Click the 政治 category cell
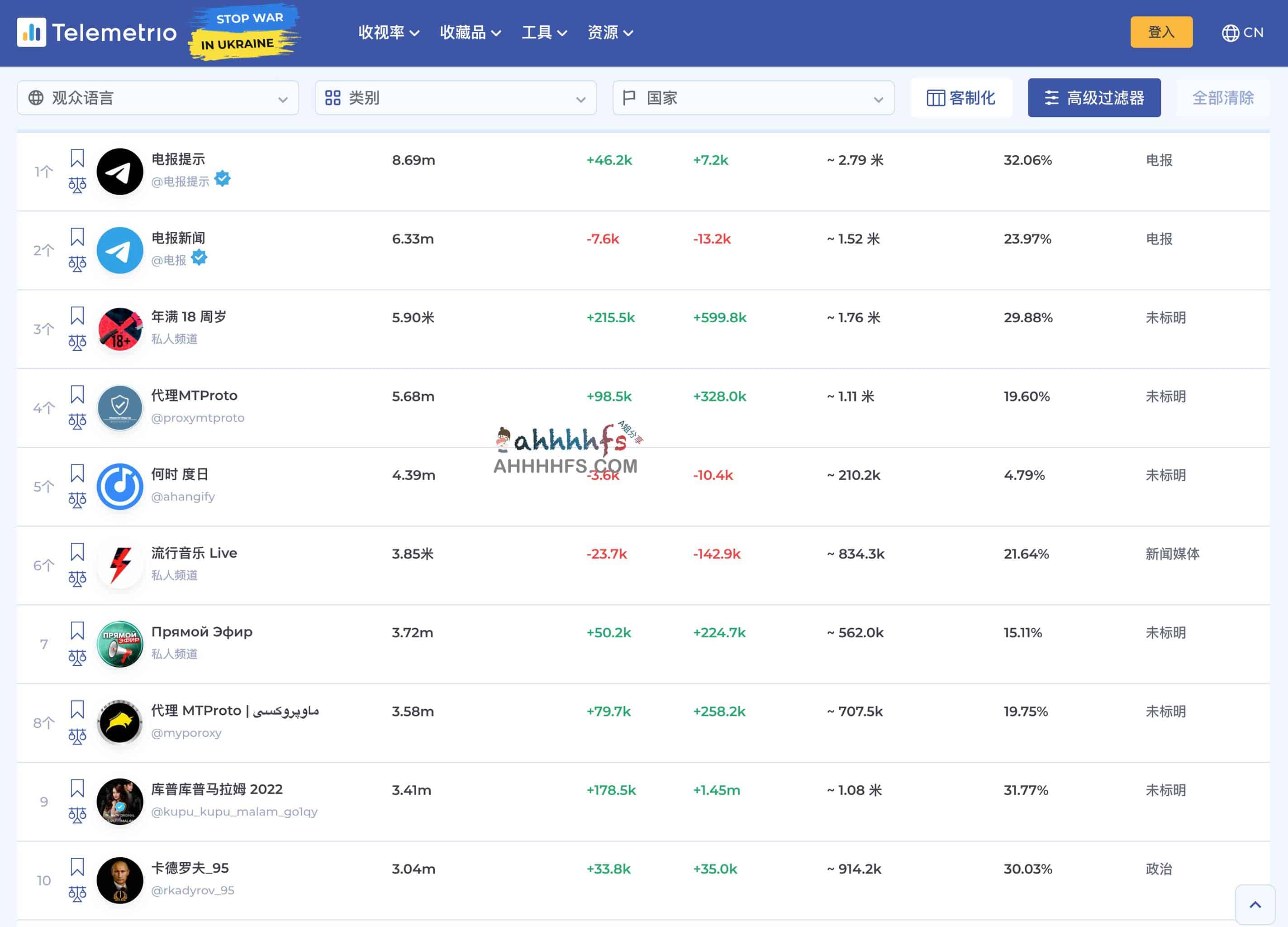 [1159, 869]
